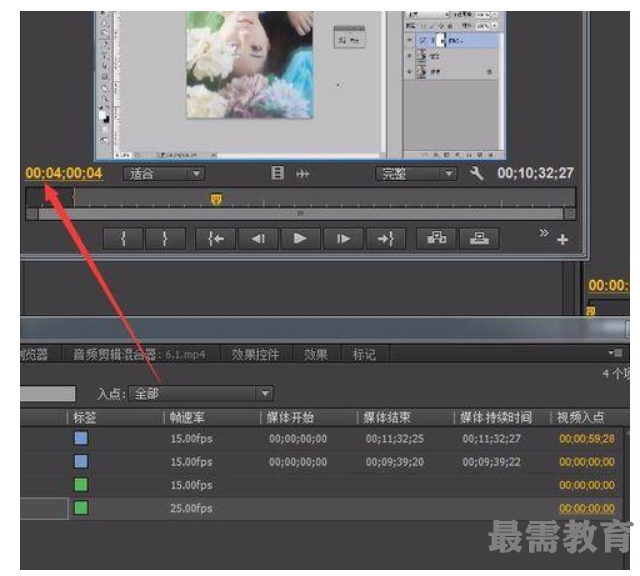Click the blue label swatch in first row
Viewport: 640px width, 576px height.
81,438
